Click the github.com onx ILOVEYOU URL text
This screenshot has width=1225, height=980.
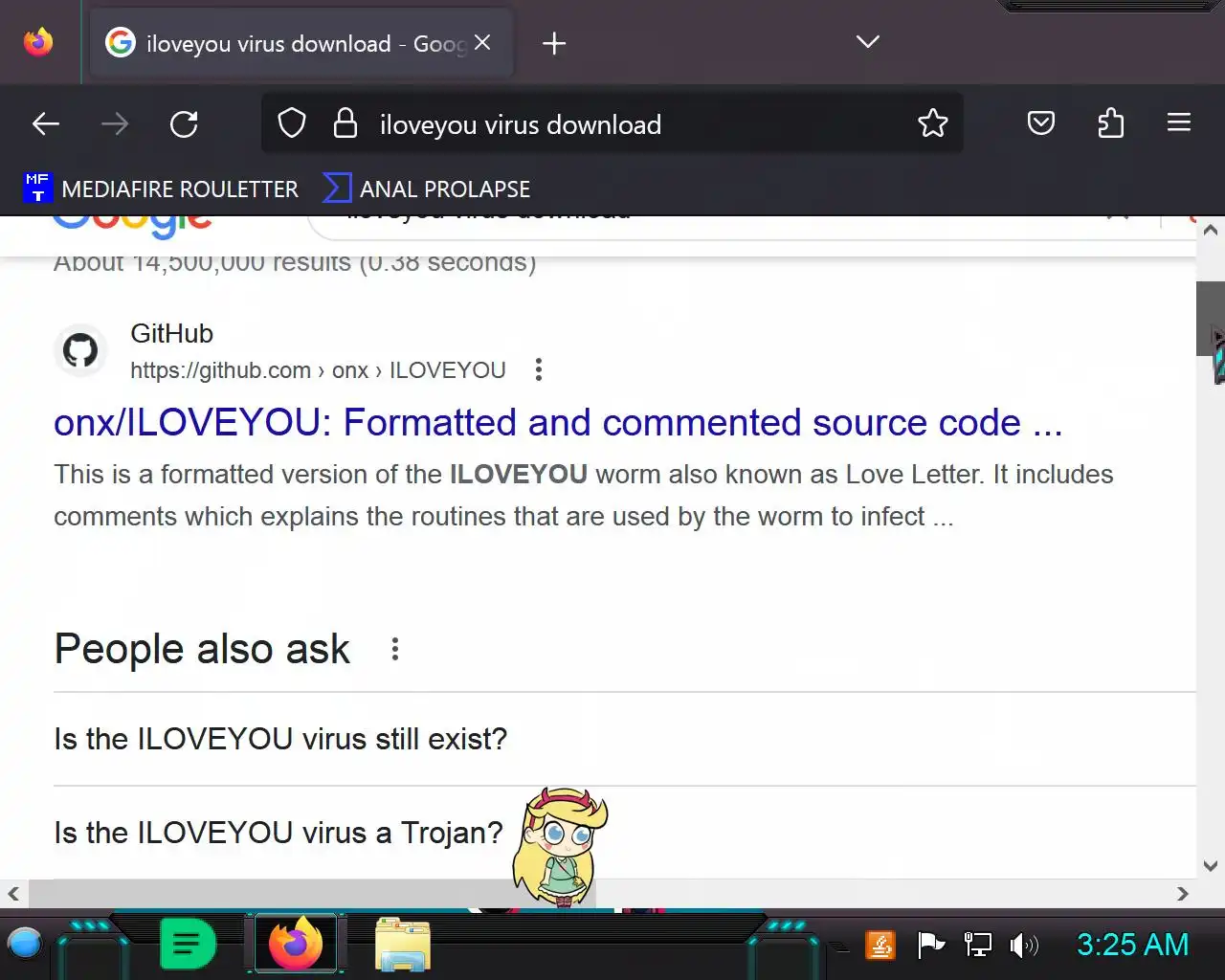pos(318,370)
